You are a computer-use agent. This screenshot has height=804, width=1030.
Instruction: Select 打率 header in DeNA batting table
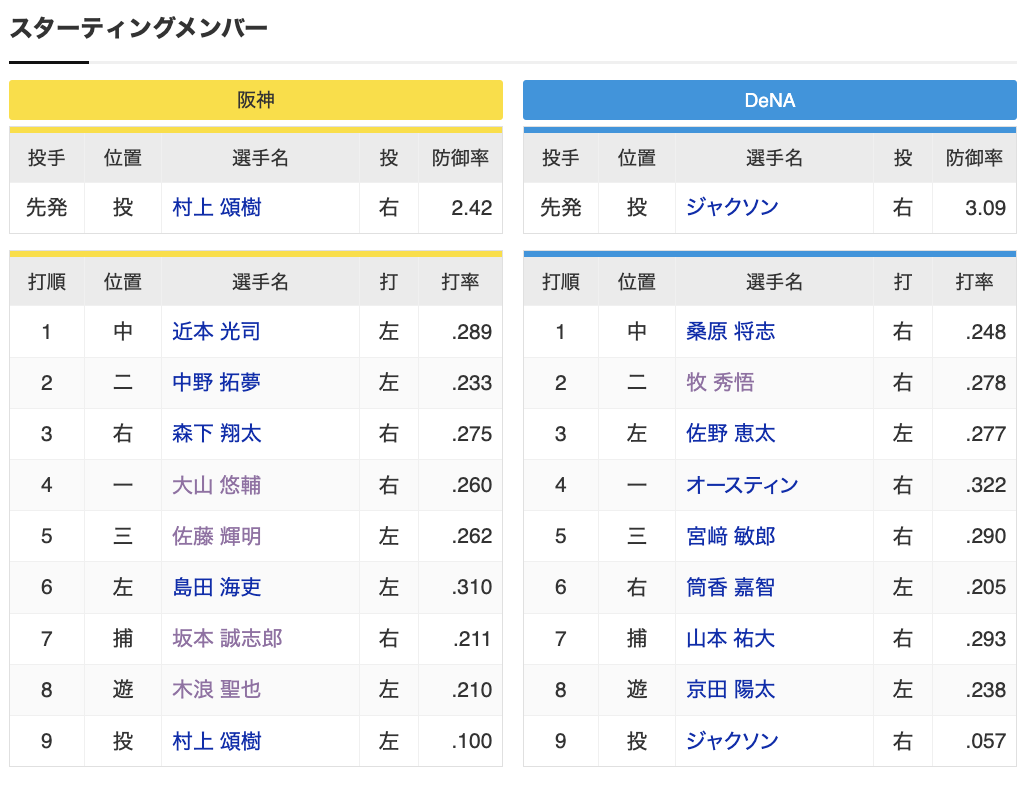click(974, 282)
